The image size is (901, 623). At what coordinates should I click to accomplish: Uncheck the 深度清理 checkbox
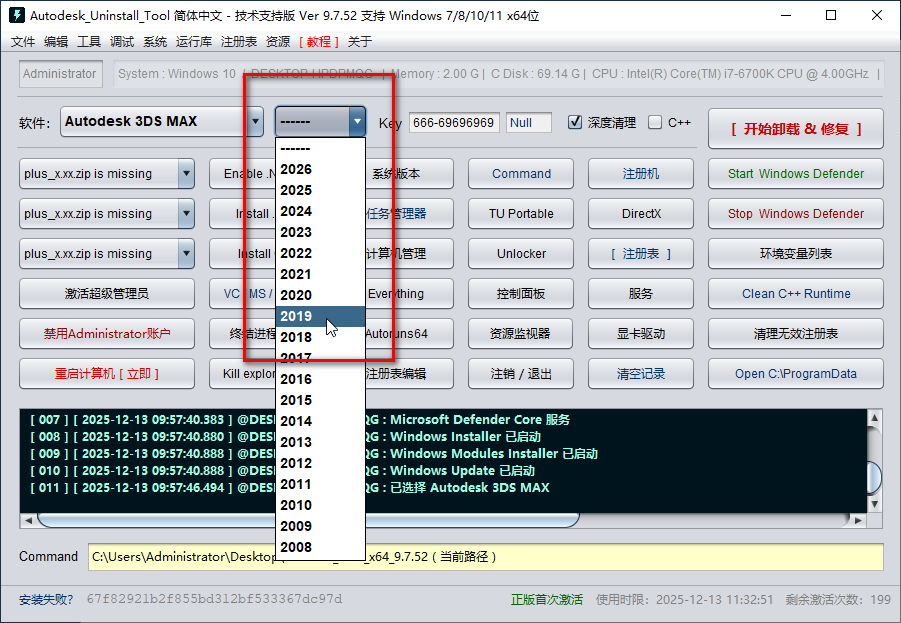point(575,122)
